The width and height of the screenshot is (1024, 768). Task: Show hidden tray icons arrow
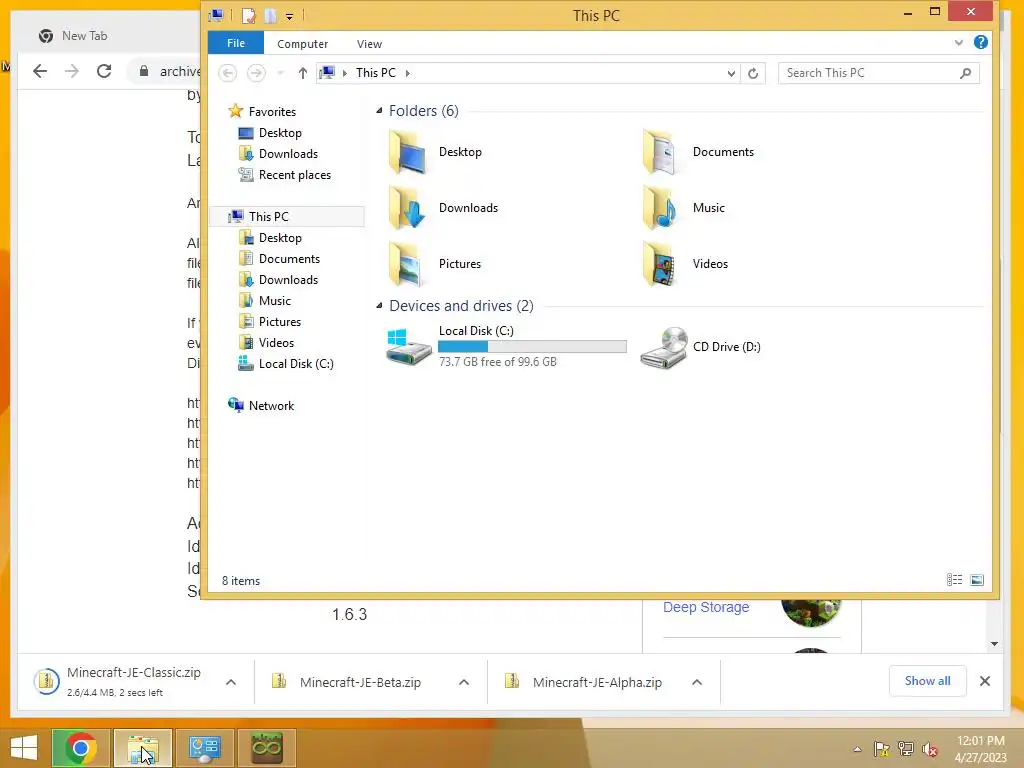pyautogui.click(x=857, y=750)
